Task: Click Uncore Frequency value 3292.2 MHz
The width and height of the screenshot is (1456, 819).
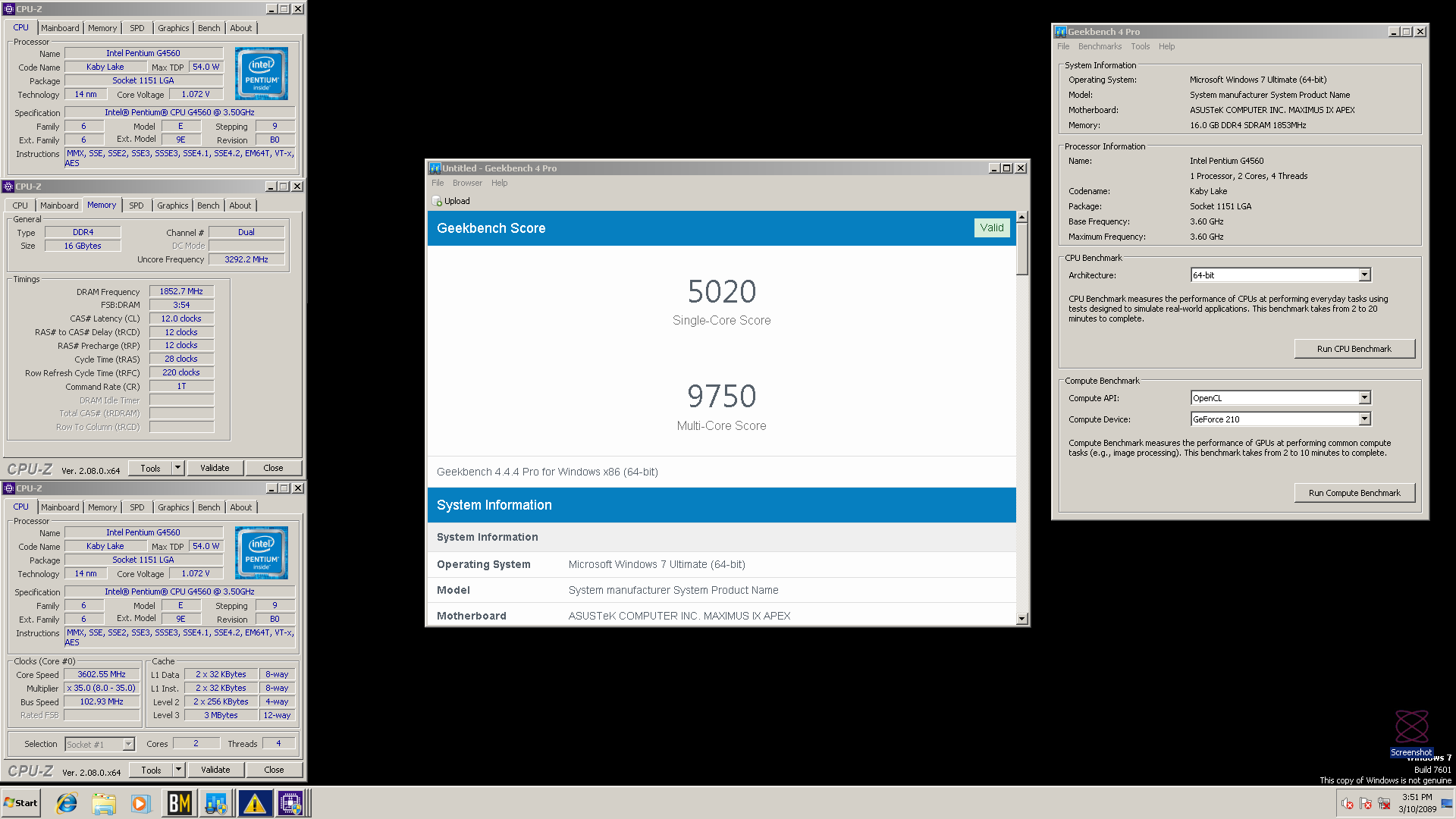Action: point(246,259)
